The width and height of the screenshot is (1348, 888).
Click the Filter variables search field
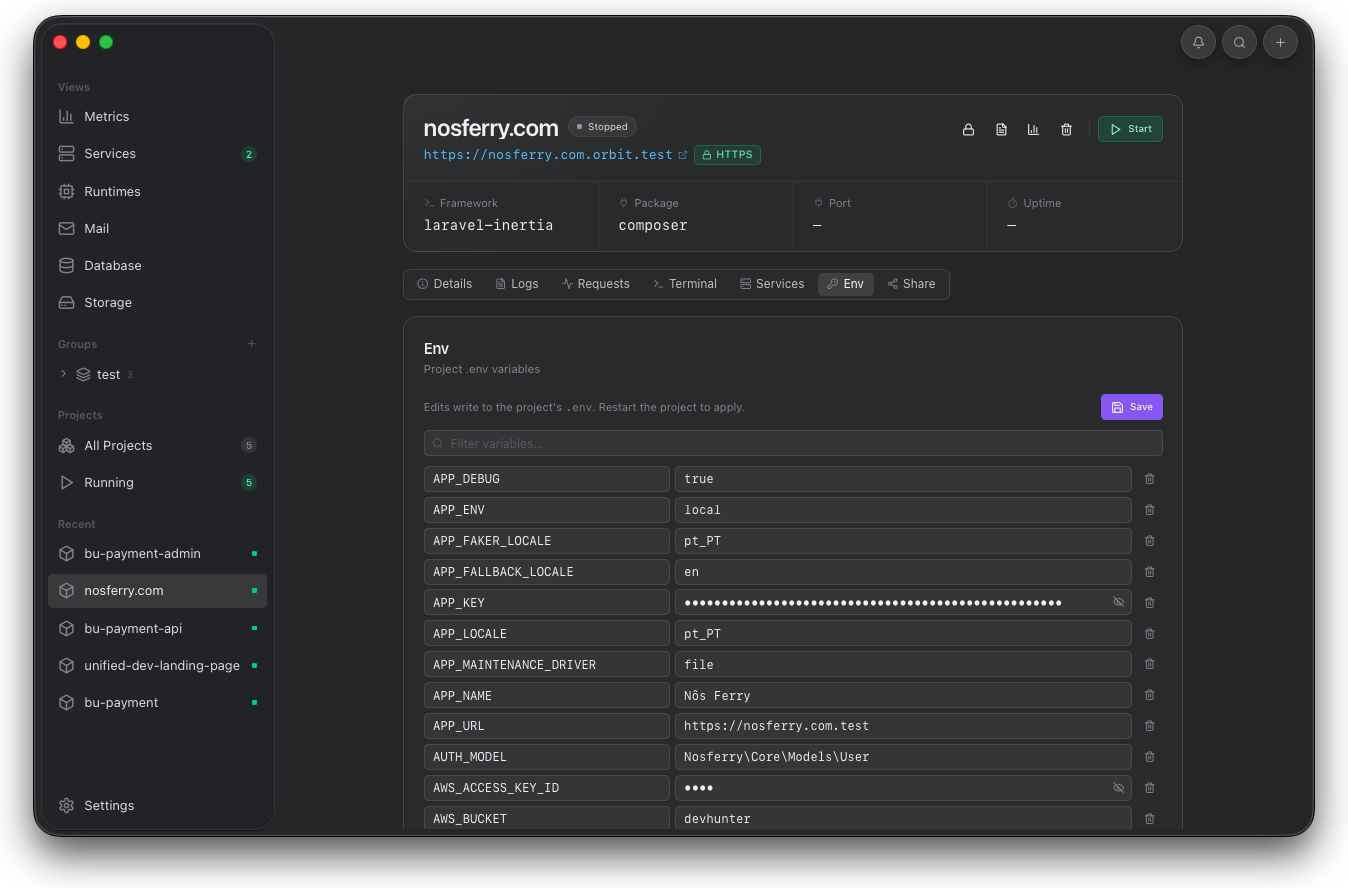[x=793, y=443]
